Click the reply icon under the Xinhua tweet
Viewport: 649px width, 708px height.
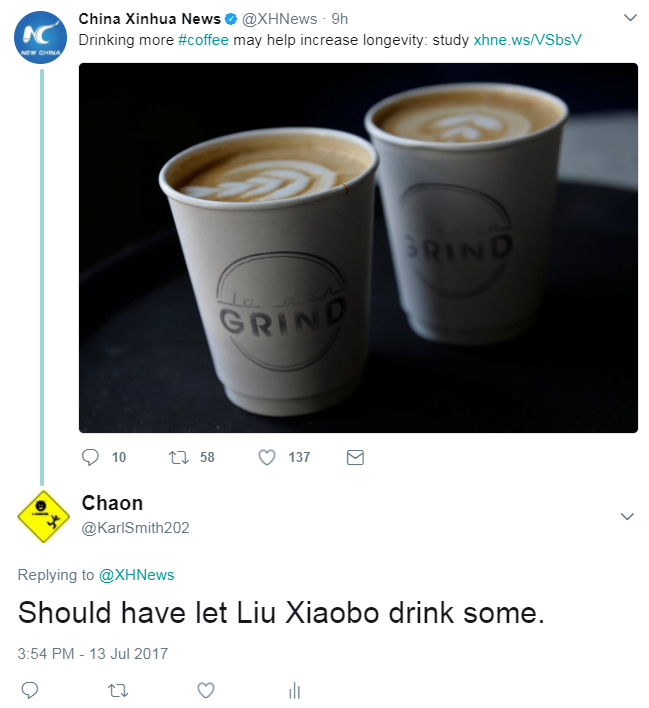point(90,457)
